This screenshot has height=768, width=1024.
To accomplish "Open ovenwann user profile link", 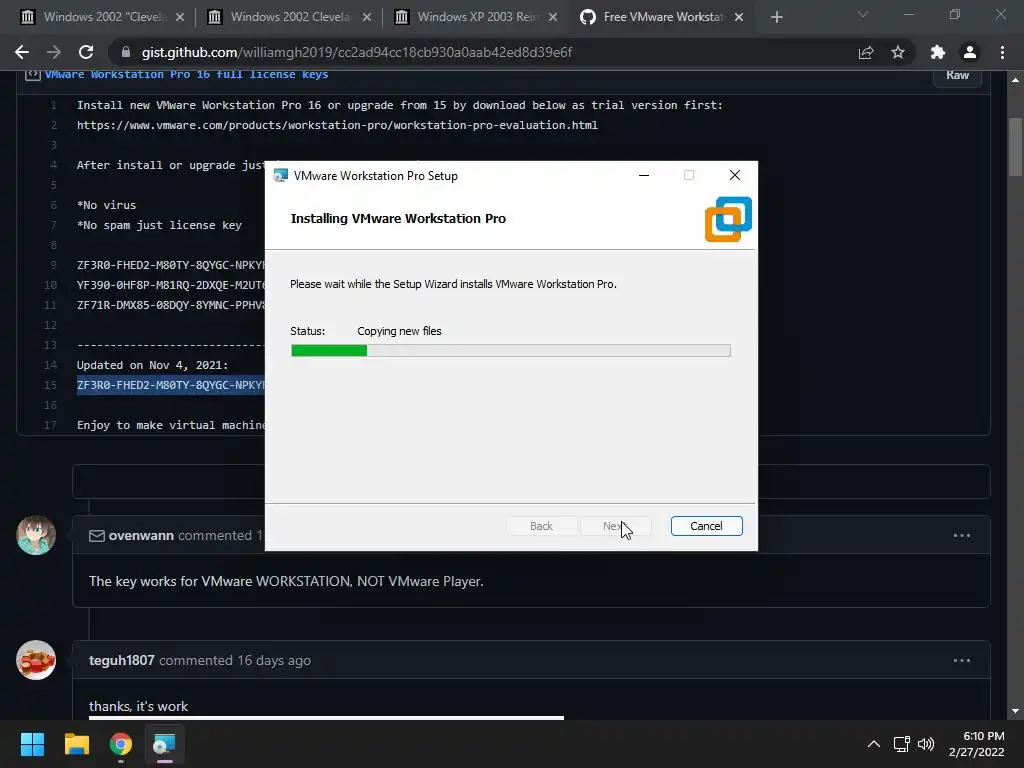I will [x=141, y=536].
